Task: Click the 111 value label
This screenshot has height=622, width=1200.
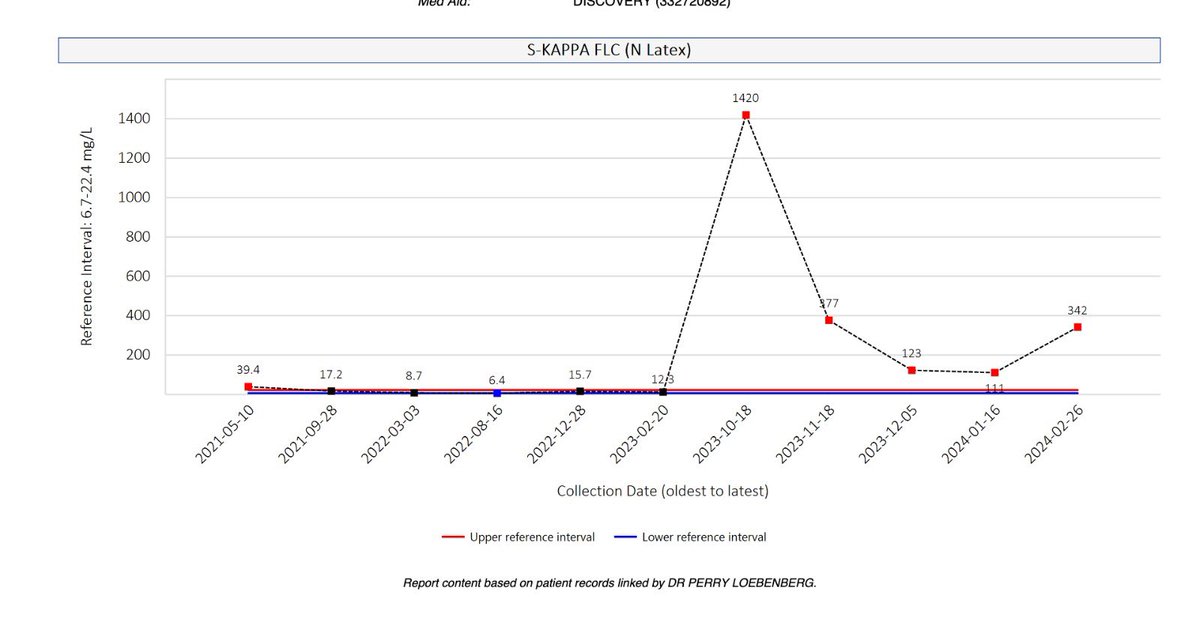Action: 994,389
